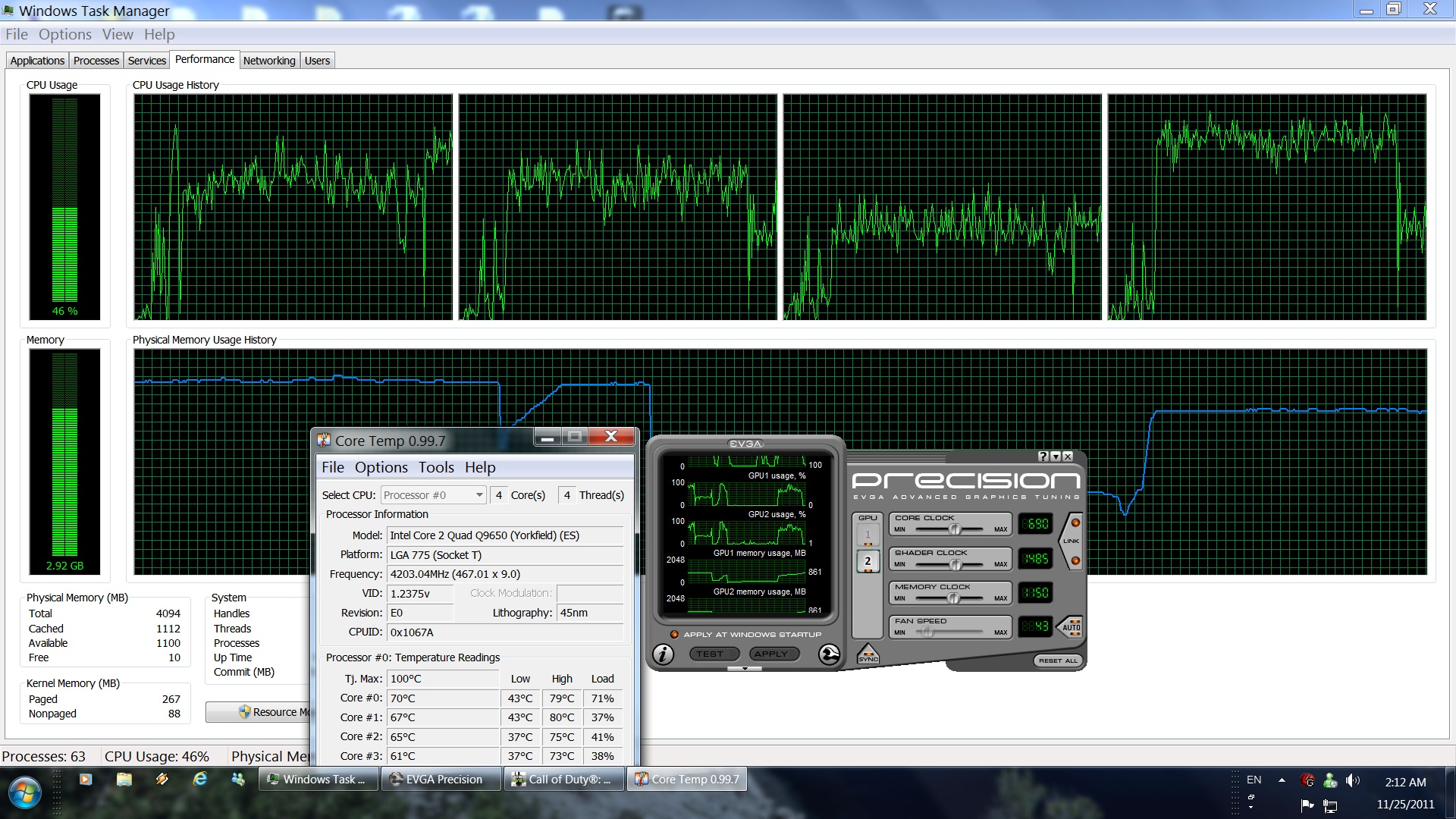Screen dimensions: 1456x819
Task: Open EVGA Precision settings wrench icon
Action: coord(830,654)
